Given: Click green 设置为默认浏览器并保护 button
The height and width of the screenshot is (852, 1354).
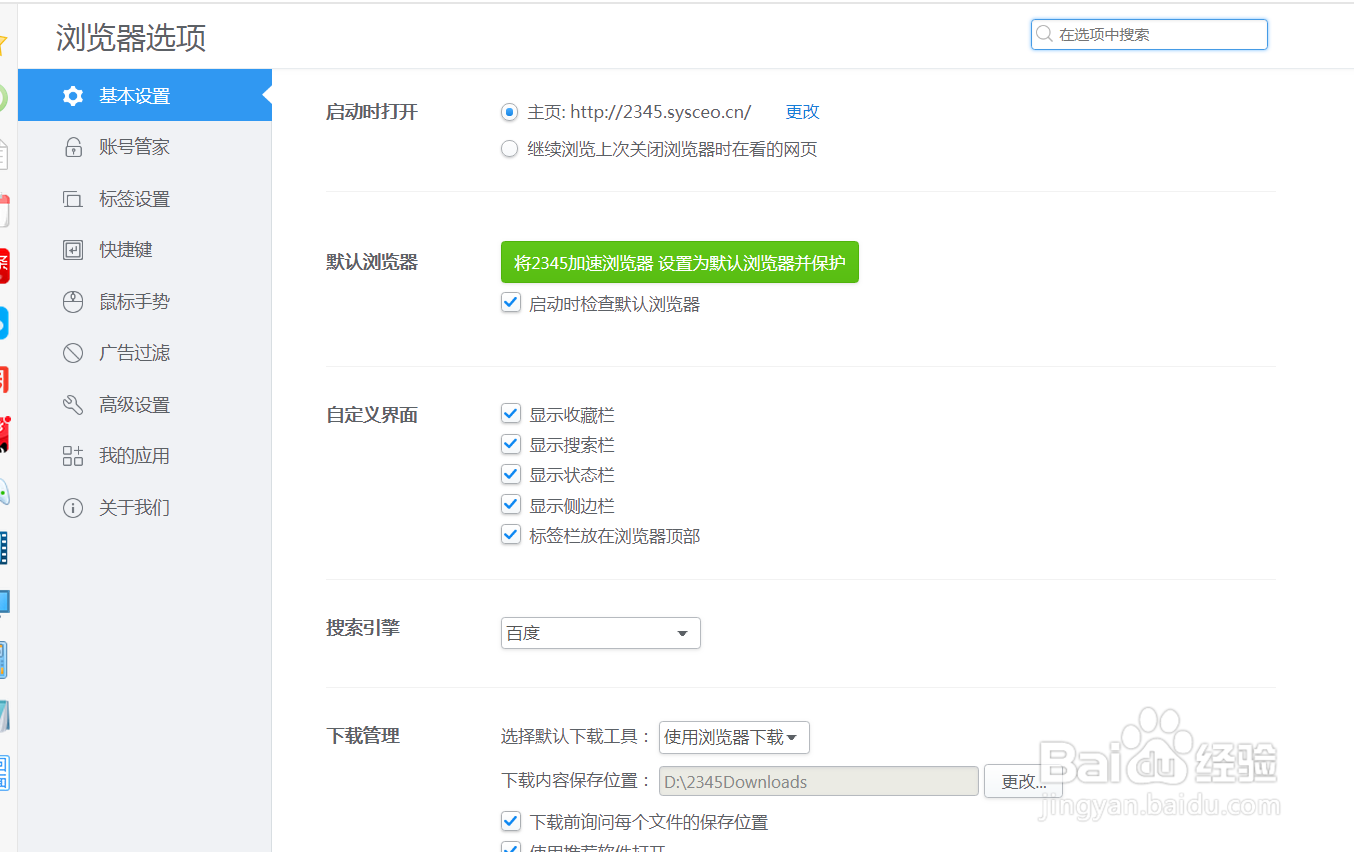Looking at the screenshot, I should tap(680, 263).
